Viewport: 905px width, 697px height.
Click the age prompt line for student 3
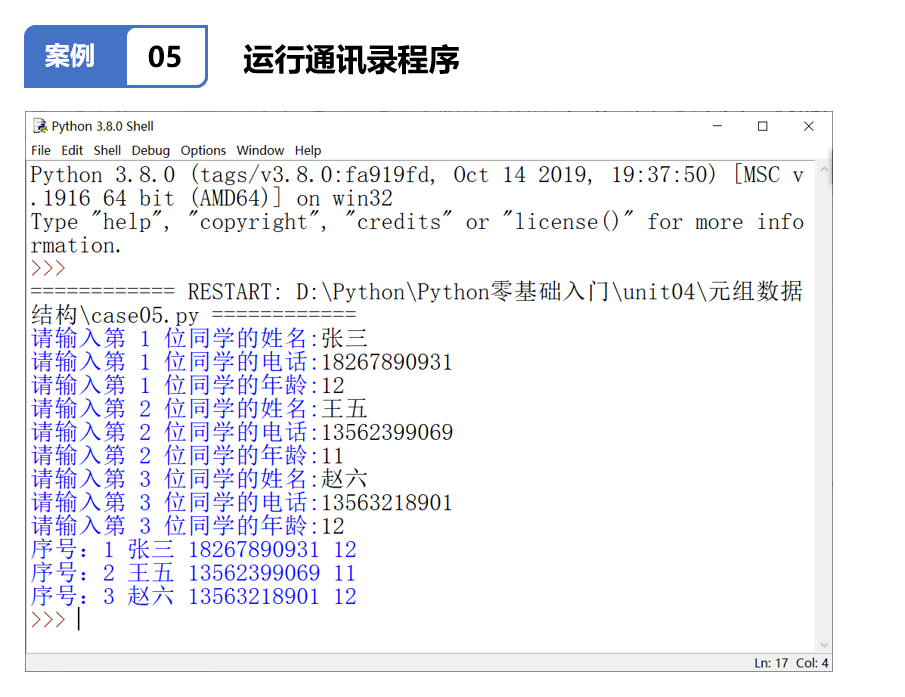(x=187, y=526)
